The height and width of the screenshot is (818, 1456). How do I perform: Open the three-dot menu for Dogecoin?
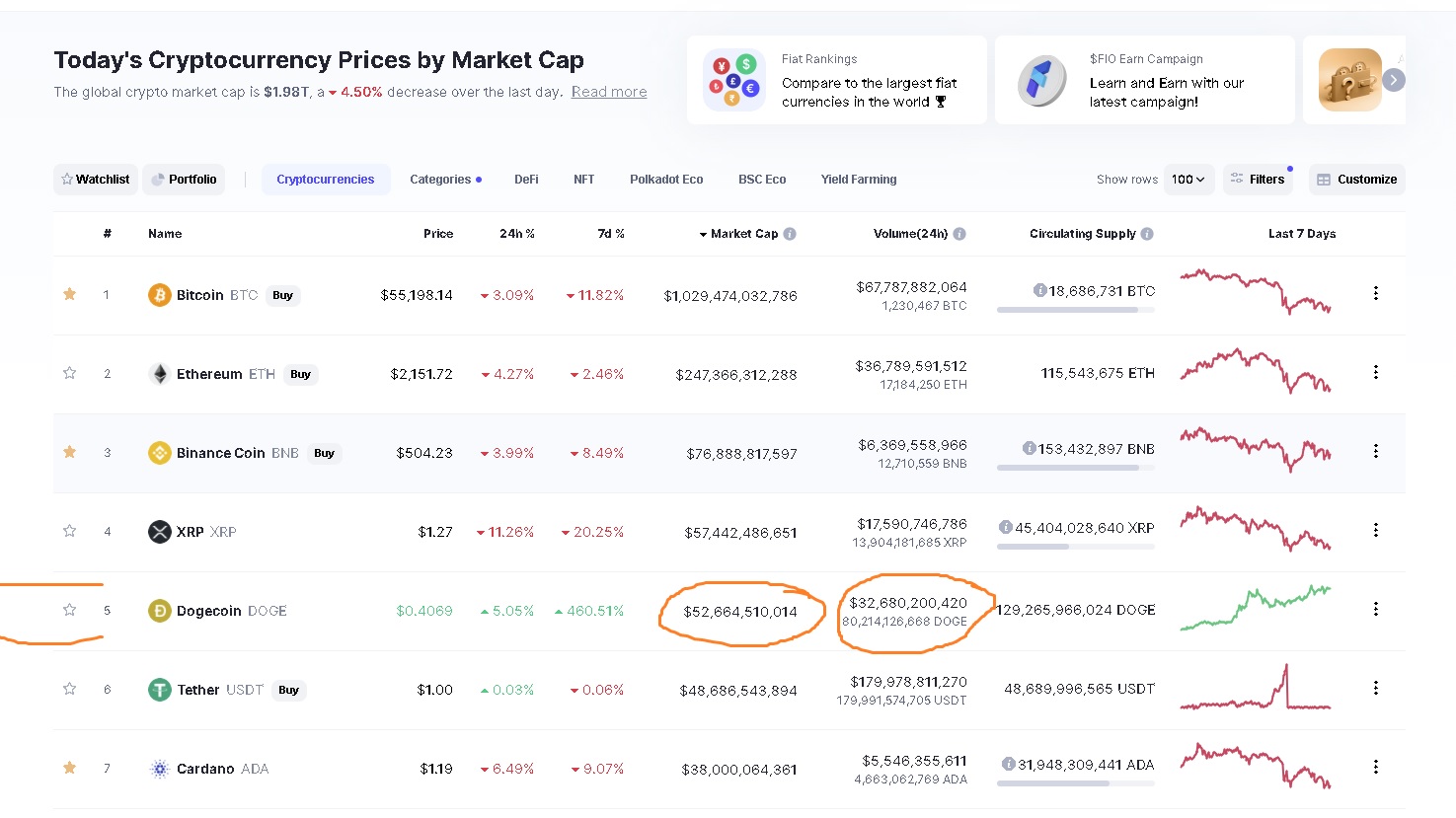click(x=1375, y=609)
